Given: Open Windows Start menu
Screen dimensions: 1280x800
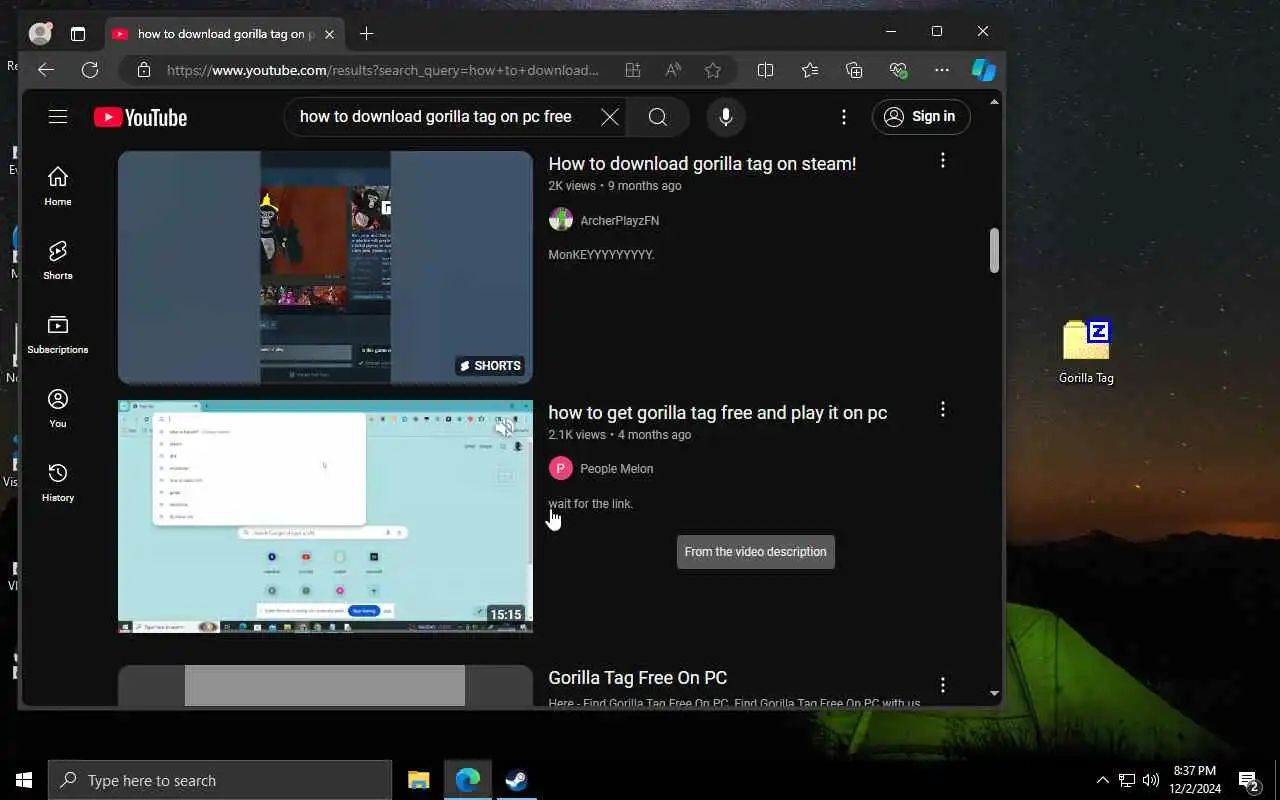Looking at the screenshot, I should click(24, 780).
